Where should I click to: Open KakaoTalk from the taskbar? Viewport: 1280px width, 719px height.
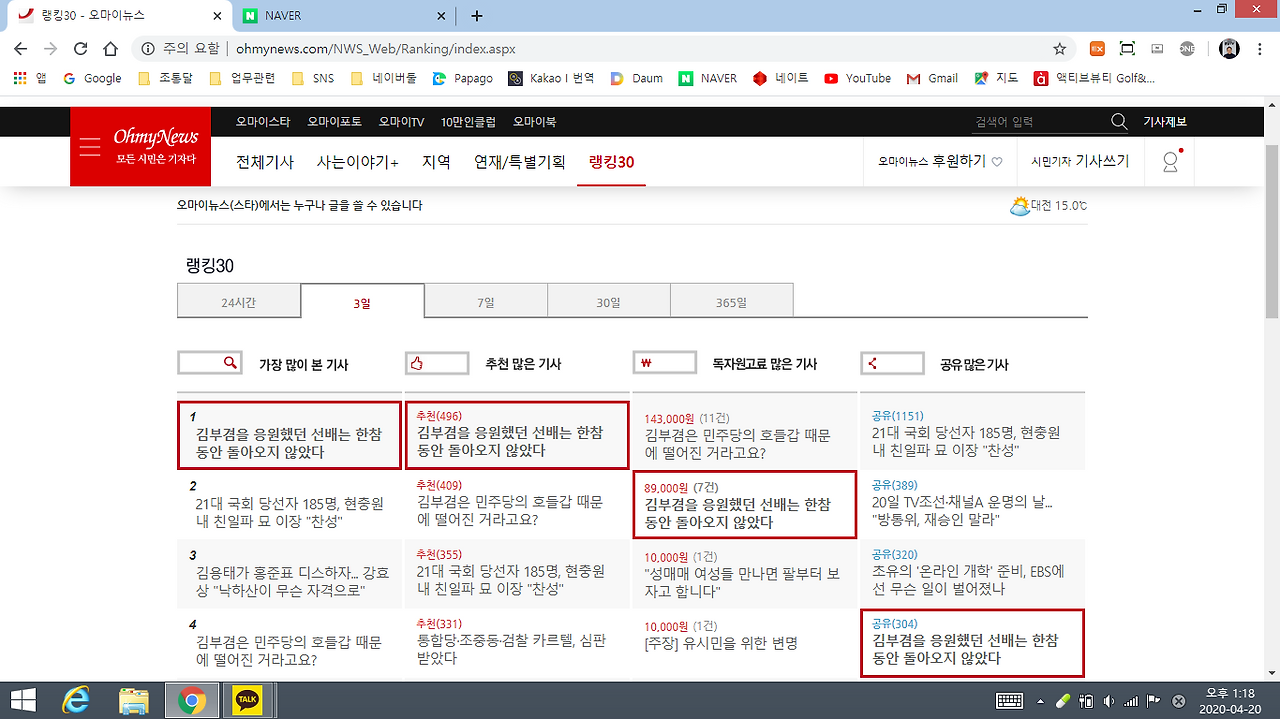point(246,700)
